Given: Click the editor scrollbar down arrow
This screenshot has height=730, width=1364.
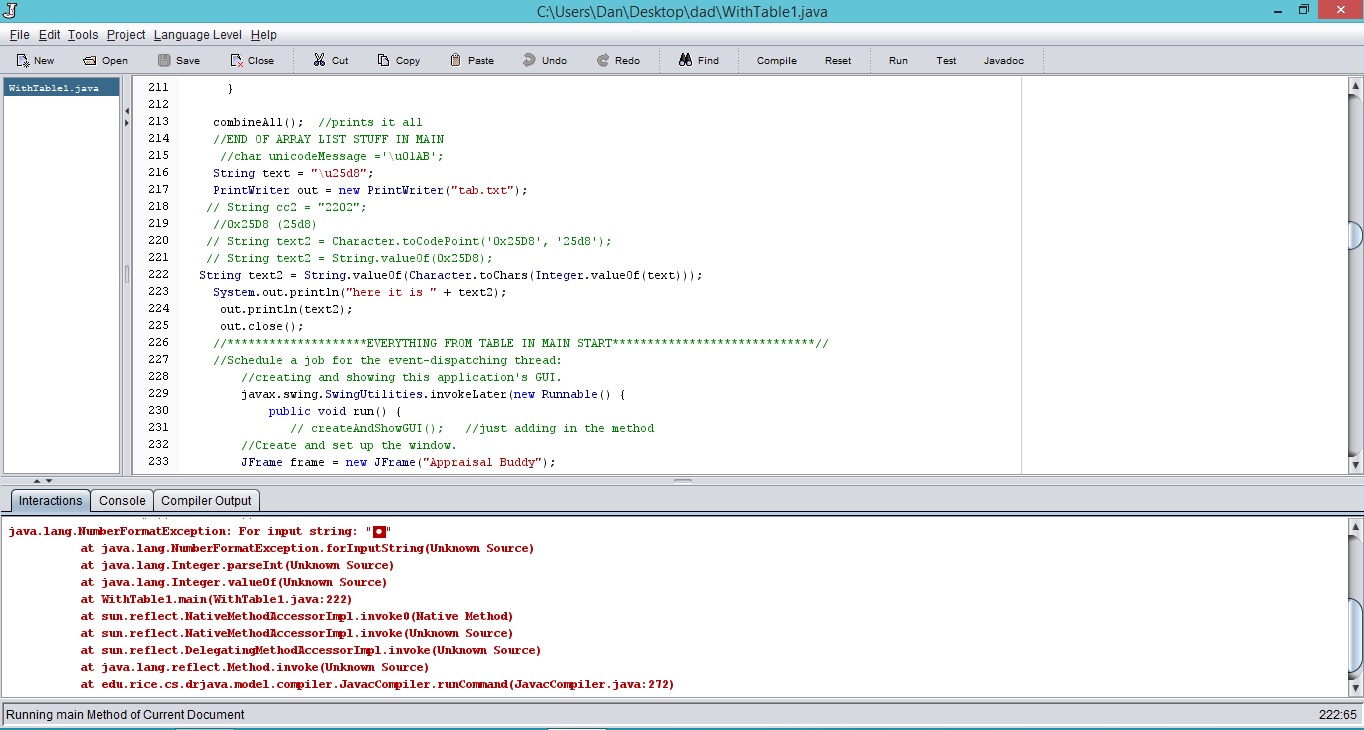Looking at the screenshot, I should (1355, 465).
